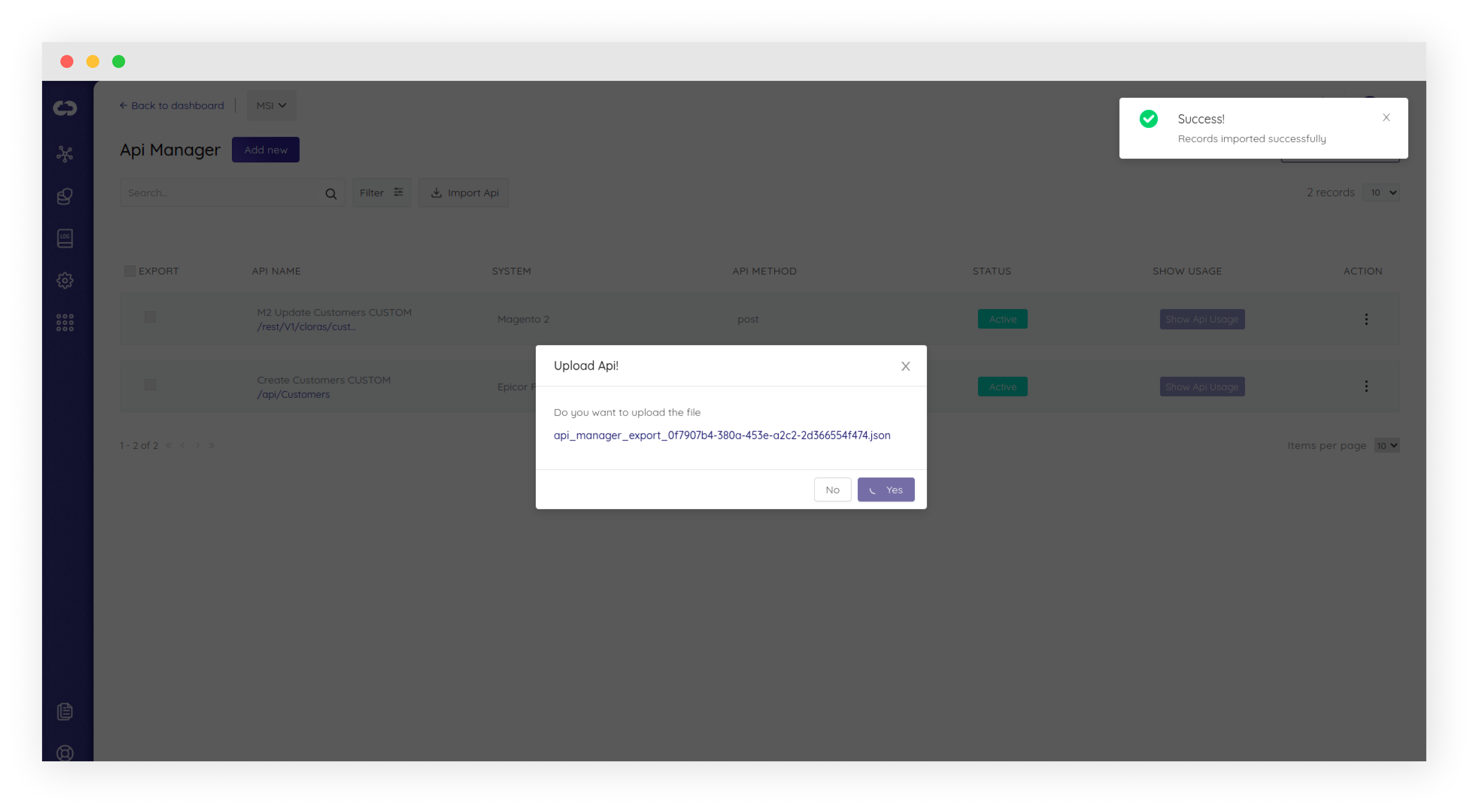The height and width of the screenshot is (812, 1477).
Task: Click API METHOD column header
Action: tap(764, 271)
